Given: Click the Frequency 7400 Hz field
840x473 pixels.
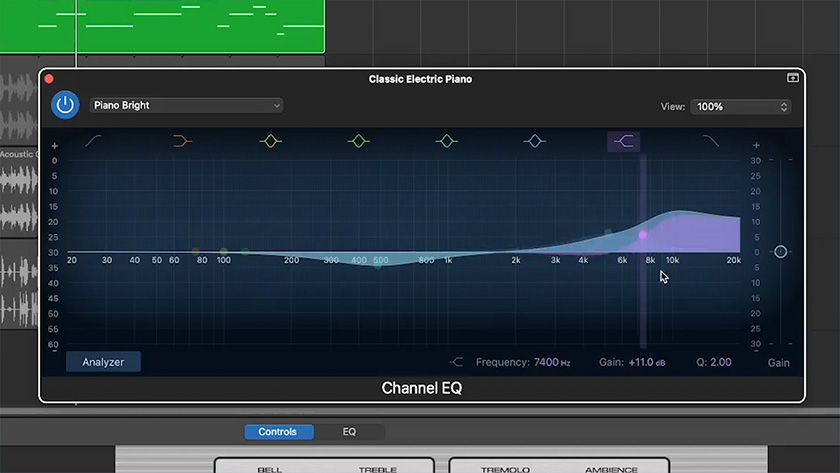Looking at the screenshot, I should point(552,362).
